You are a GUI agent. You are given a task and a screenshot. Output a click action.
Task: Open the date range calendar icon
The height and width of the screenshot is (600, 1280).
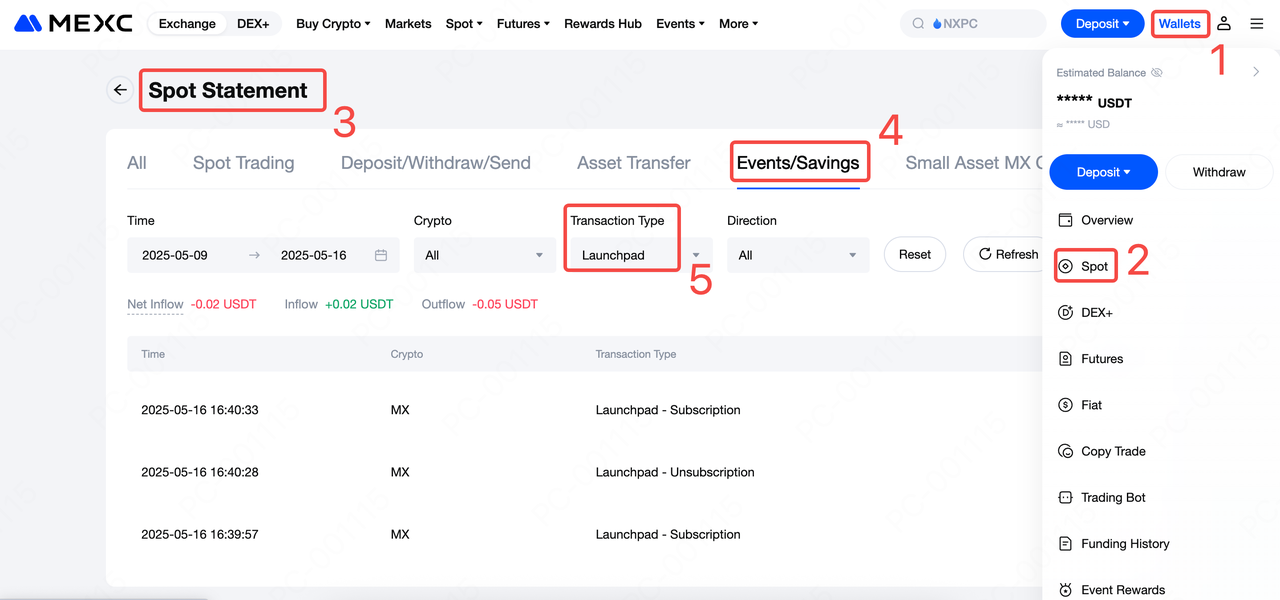tap(381, 255)
